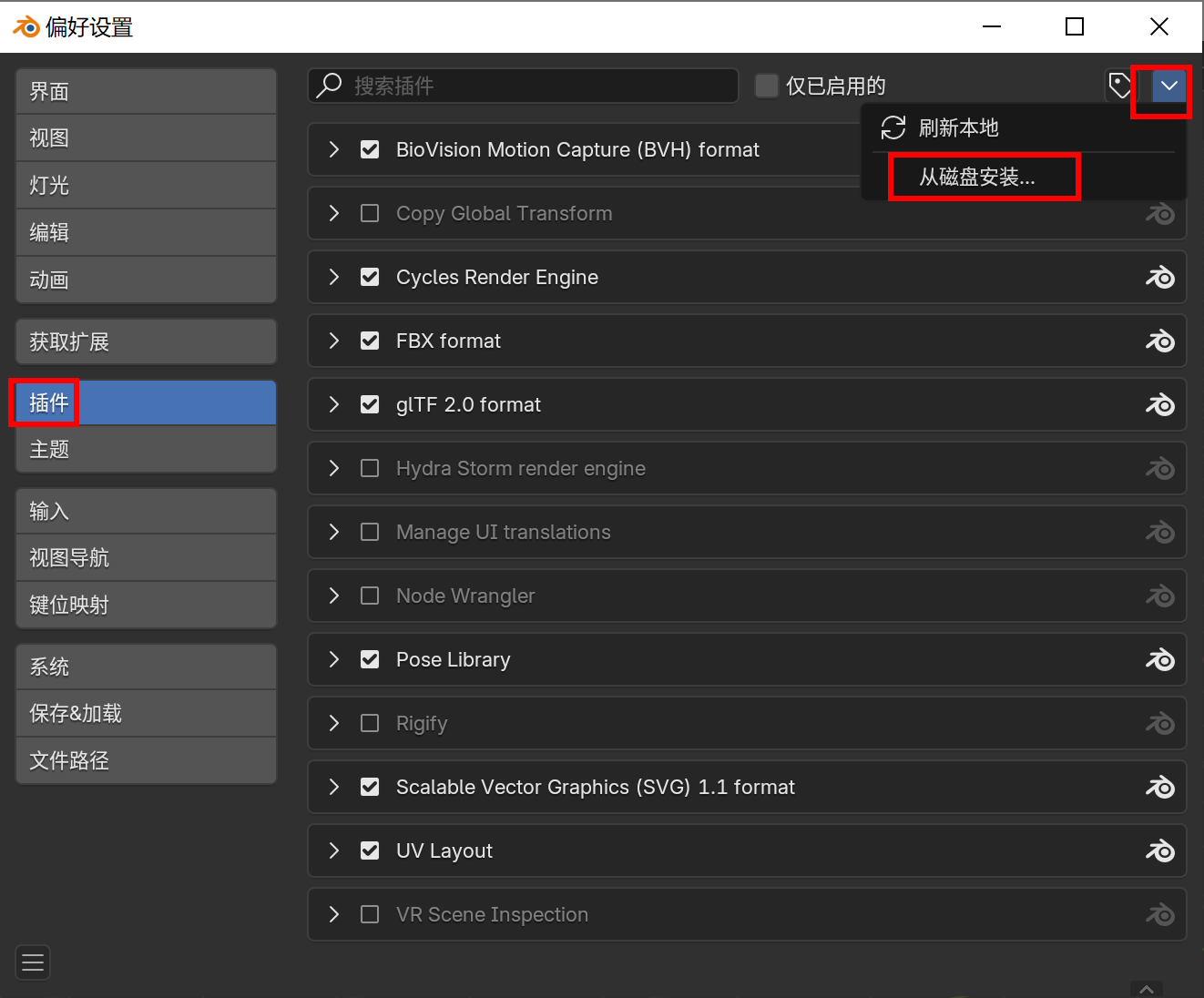Uncheck the FBX format add-on
1204x998 pixels.
click(370, 341)
